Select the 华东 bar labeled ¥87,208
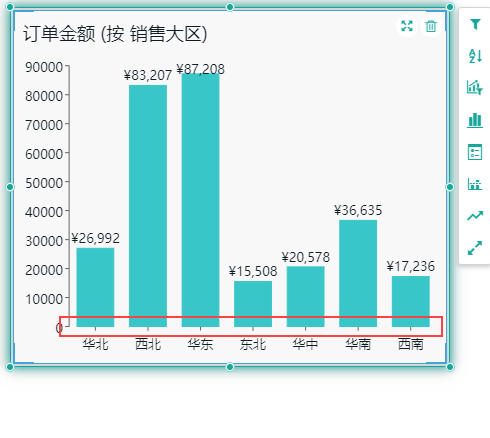Image resolution: width=490 pixels, height=438 pixels. click(200, 200)
